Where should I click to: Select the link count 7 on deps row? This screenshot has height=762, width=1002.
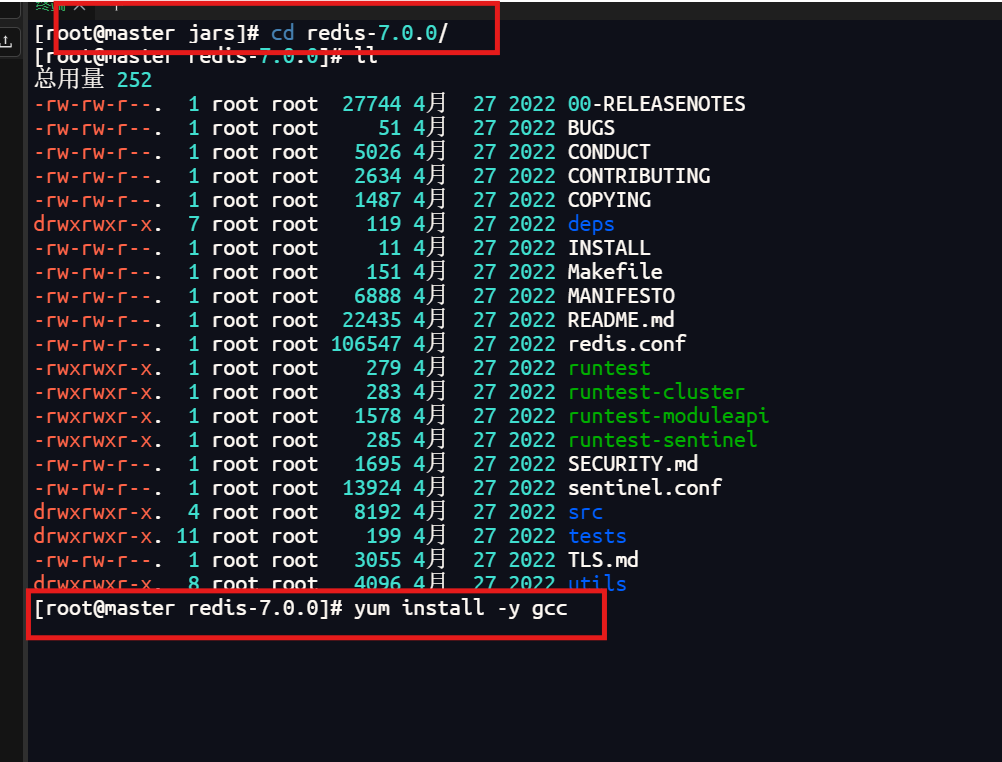point(194,224)
